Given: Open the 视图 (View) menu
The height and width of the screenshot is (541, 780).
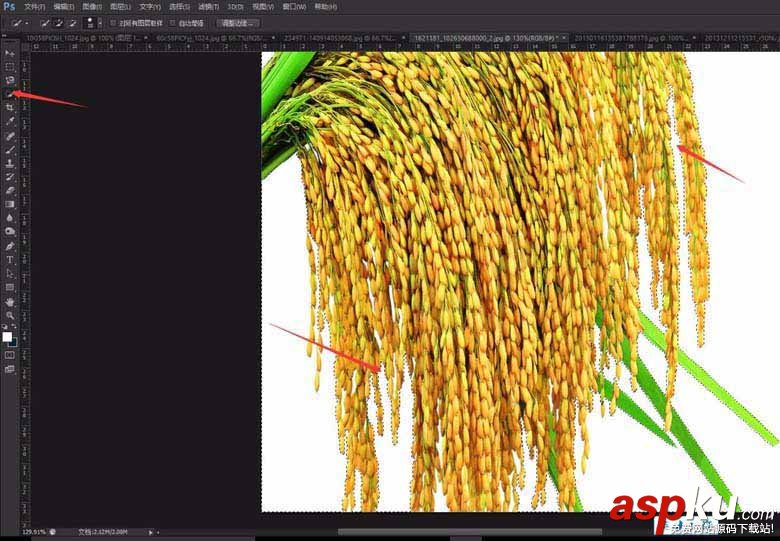Looking at the screenshot, I should [x=263, y=7].
